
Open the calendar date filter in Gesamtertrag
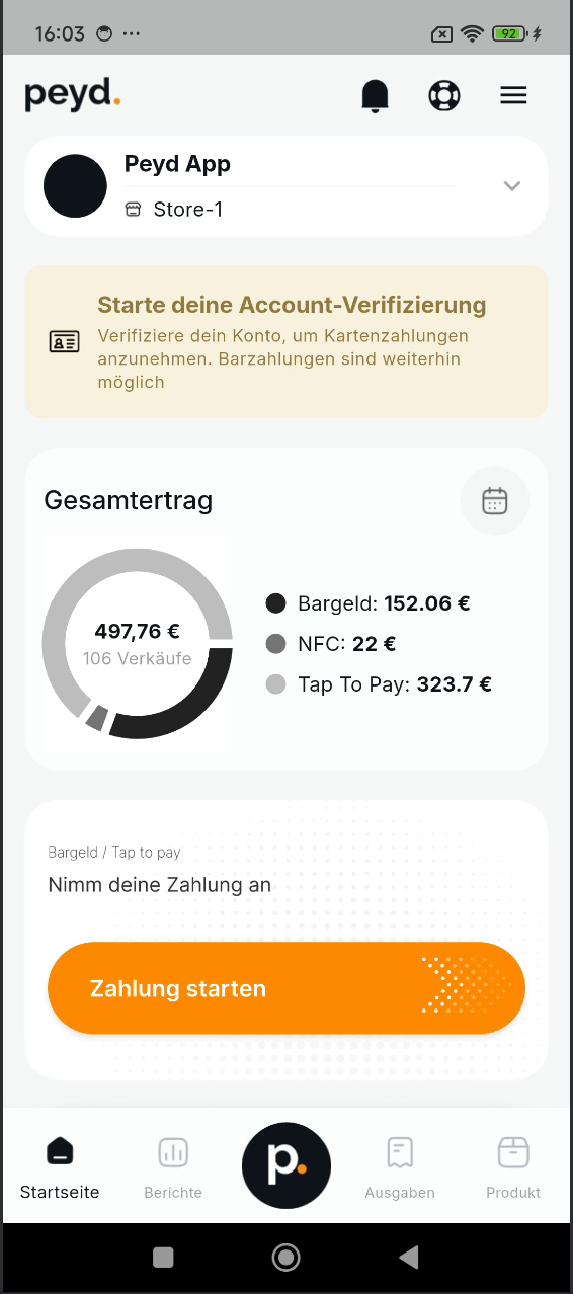[495, 500]
